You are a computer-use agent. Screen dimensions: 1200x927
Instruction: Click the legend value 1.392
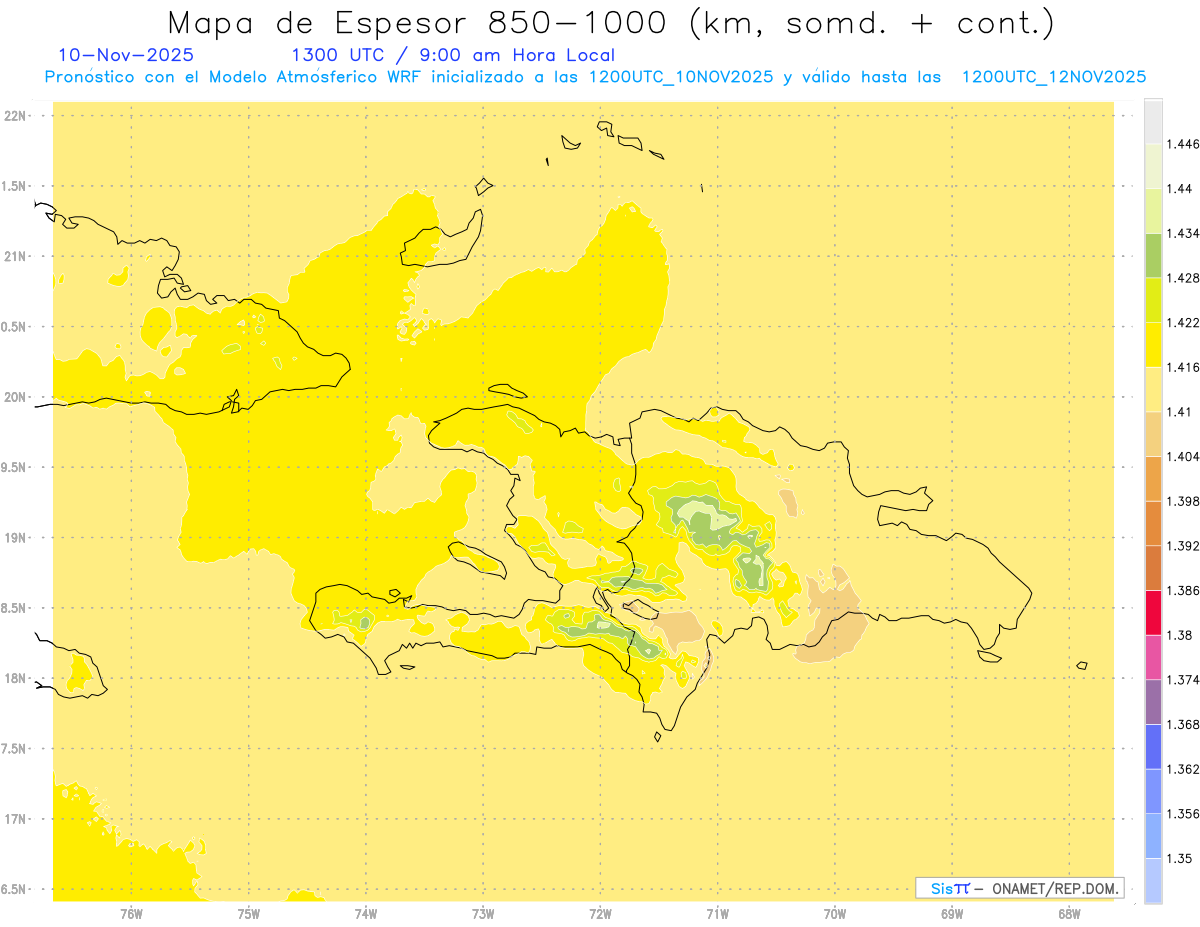click(1183, 546)
